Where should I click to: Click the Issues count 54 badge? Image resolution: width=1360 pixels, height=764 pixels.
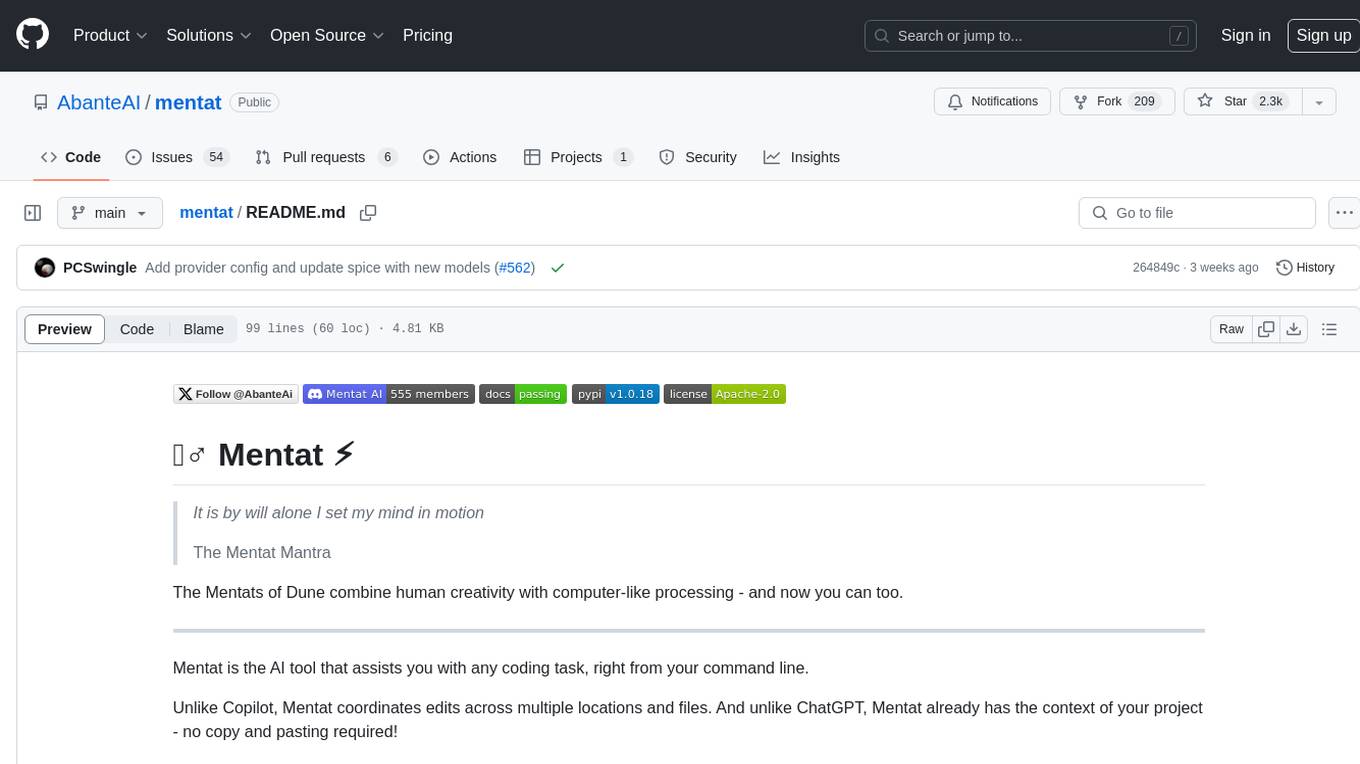tap(216, 157)
